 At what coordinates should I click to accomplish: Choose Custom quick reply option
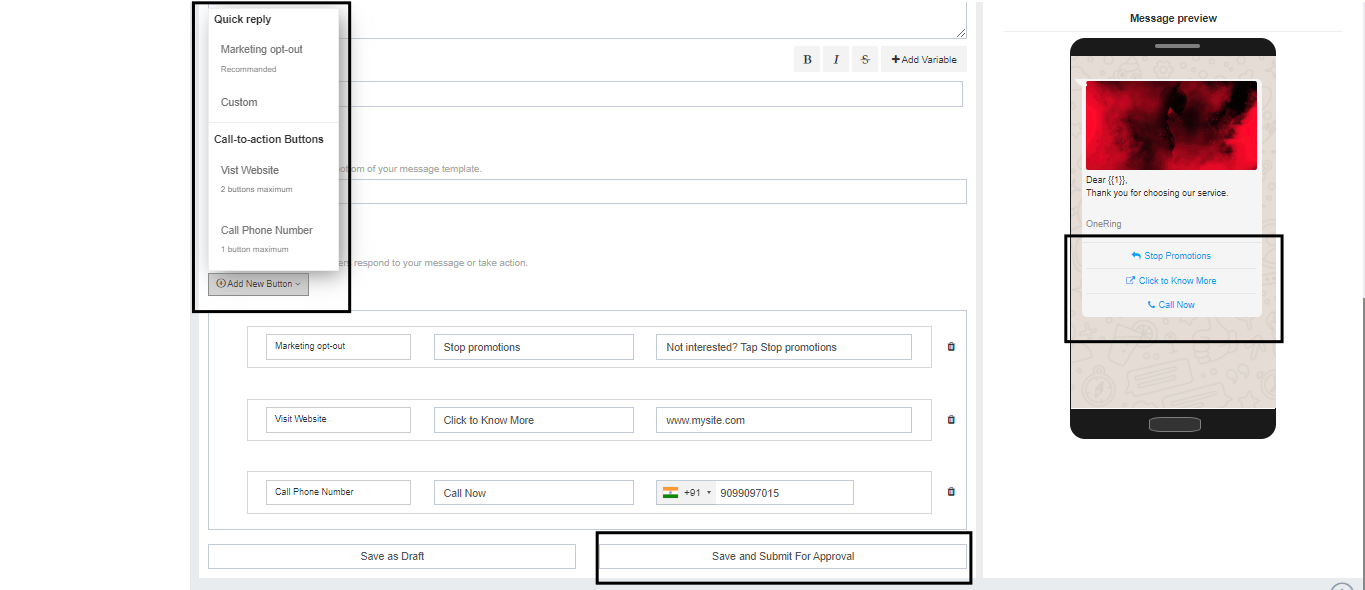click(240, 102)
